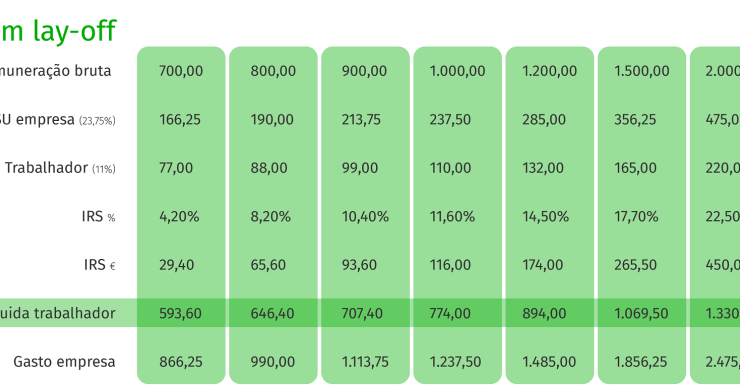Click the 29,40 IRS euro amount

pos(176,265)
